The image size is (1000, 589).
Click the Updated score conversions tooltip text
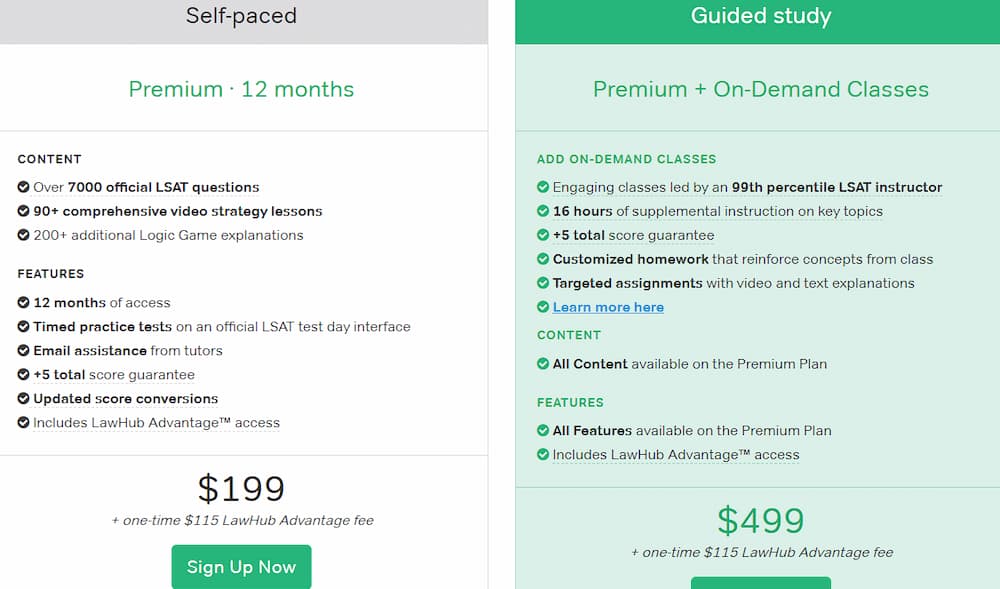coord(126,399)
